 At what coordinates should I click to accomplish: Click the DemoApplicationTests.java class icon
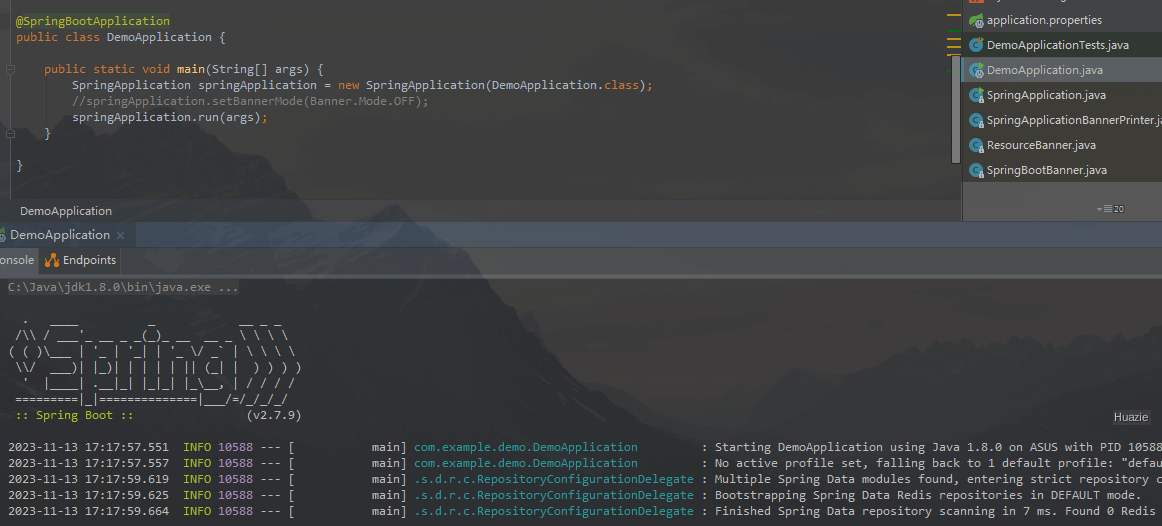tap(976, 45)
